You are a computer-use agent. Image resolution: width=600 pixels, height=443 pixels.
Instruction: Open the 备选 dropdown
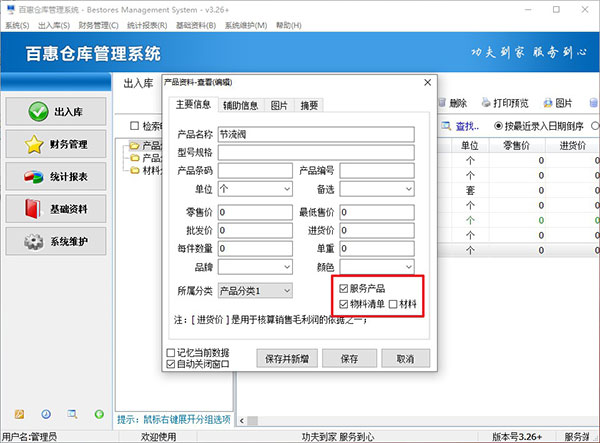pos(409,189)
